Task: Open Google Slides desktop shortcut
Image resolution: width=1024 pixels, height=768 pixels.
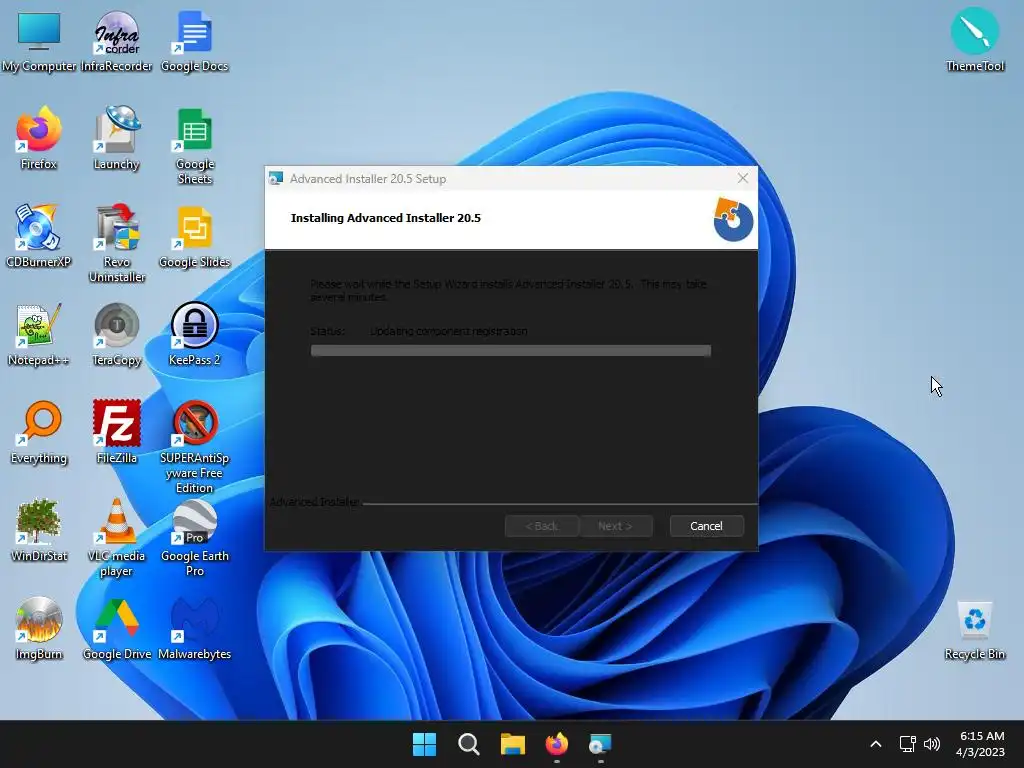Action: [x=195, y=236]
